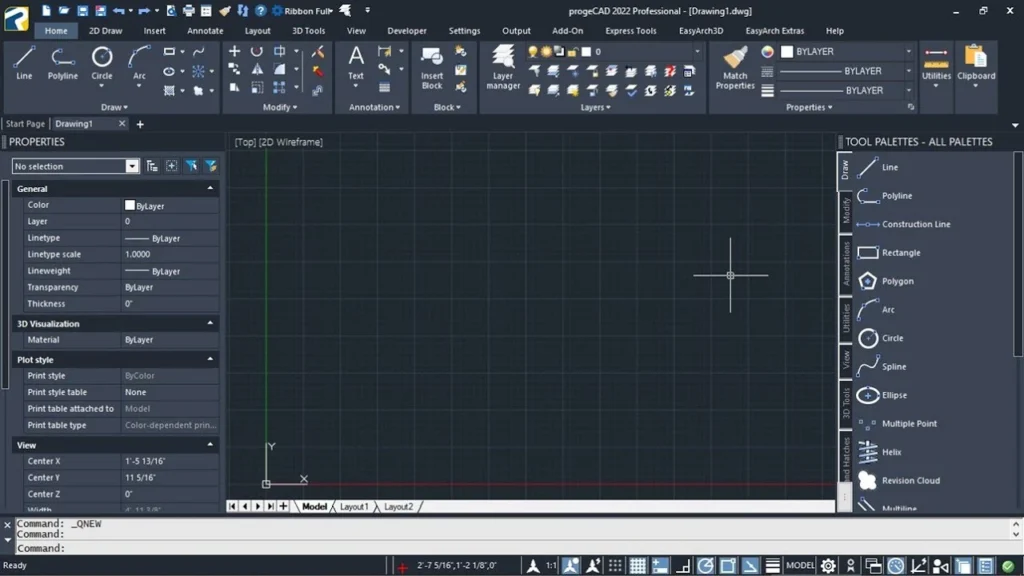Collapse the 3D Visualization section

coord(210,323)
